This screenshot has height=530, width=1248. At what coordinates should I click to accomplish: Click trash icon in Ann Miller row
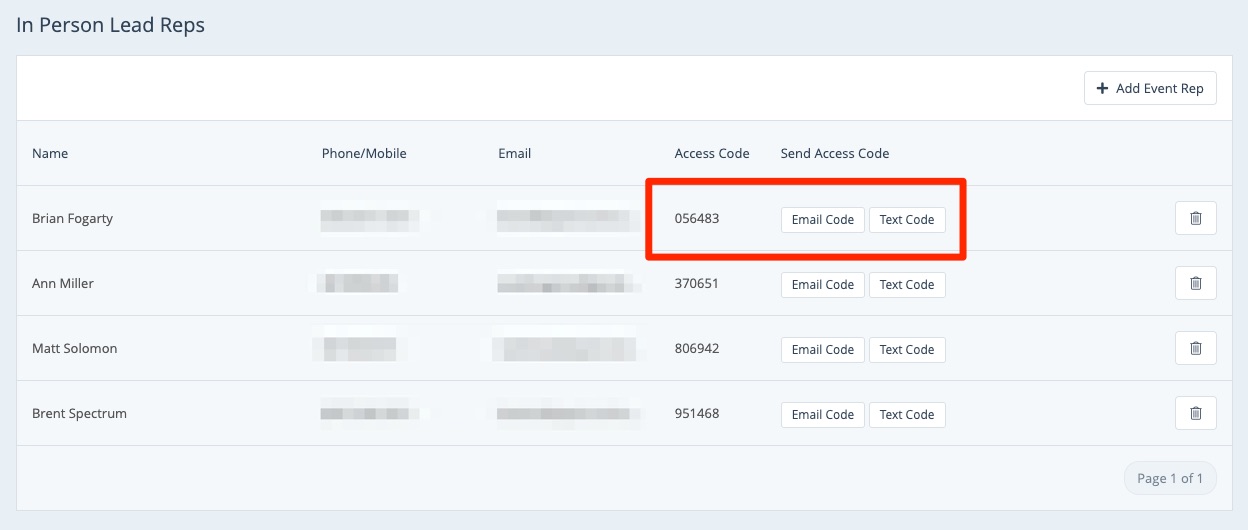(1195, 283)
